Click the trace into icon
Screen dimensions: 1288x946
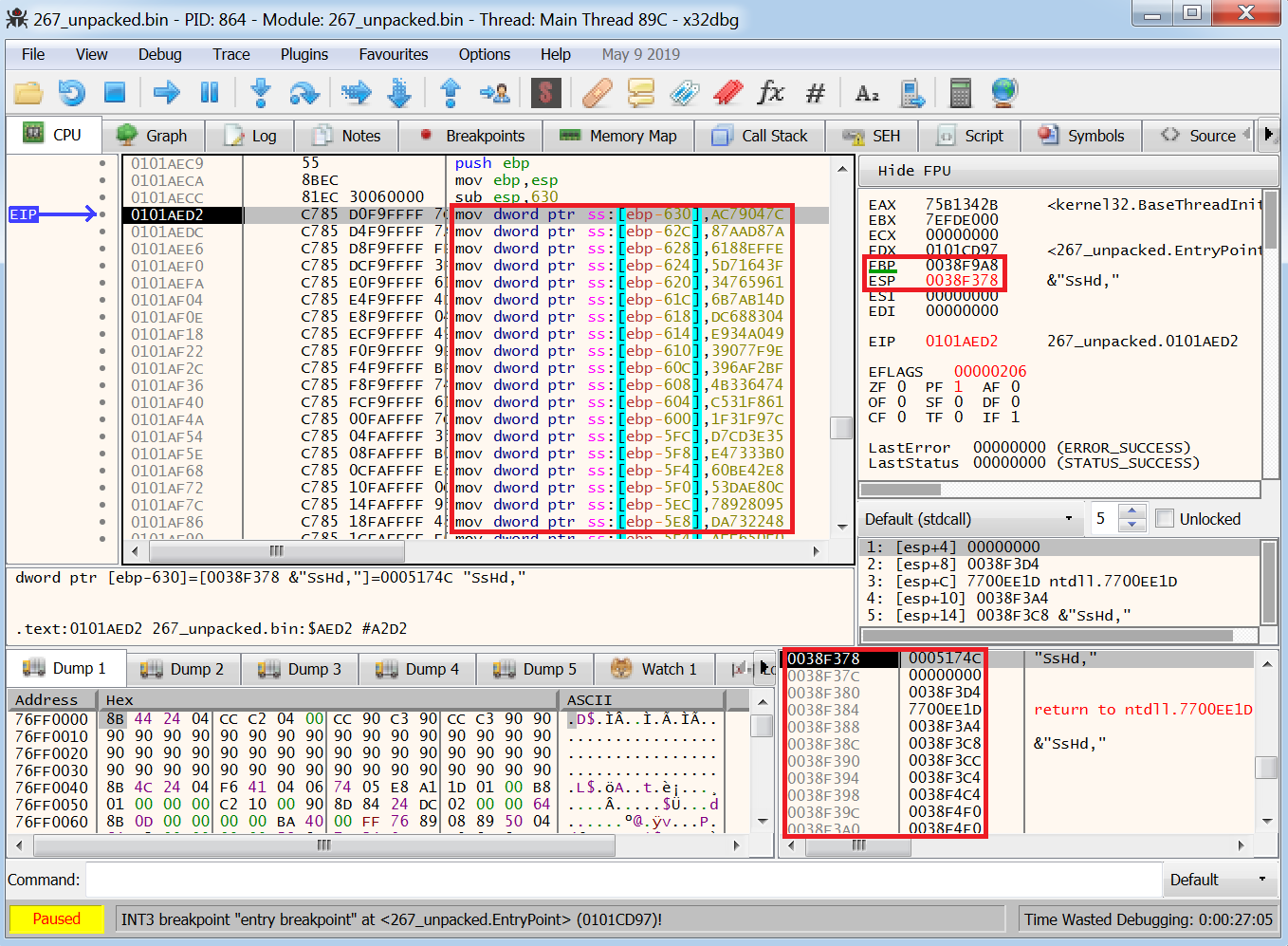point(356,93)
